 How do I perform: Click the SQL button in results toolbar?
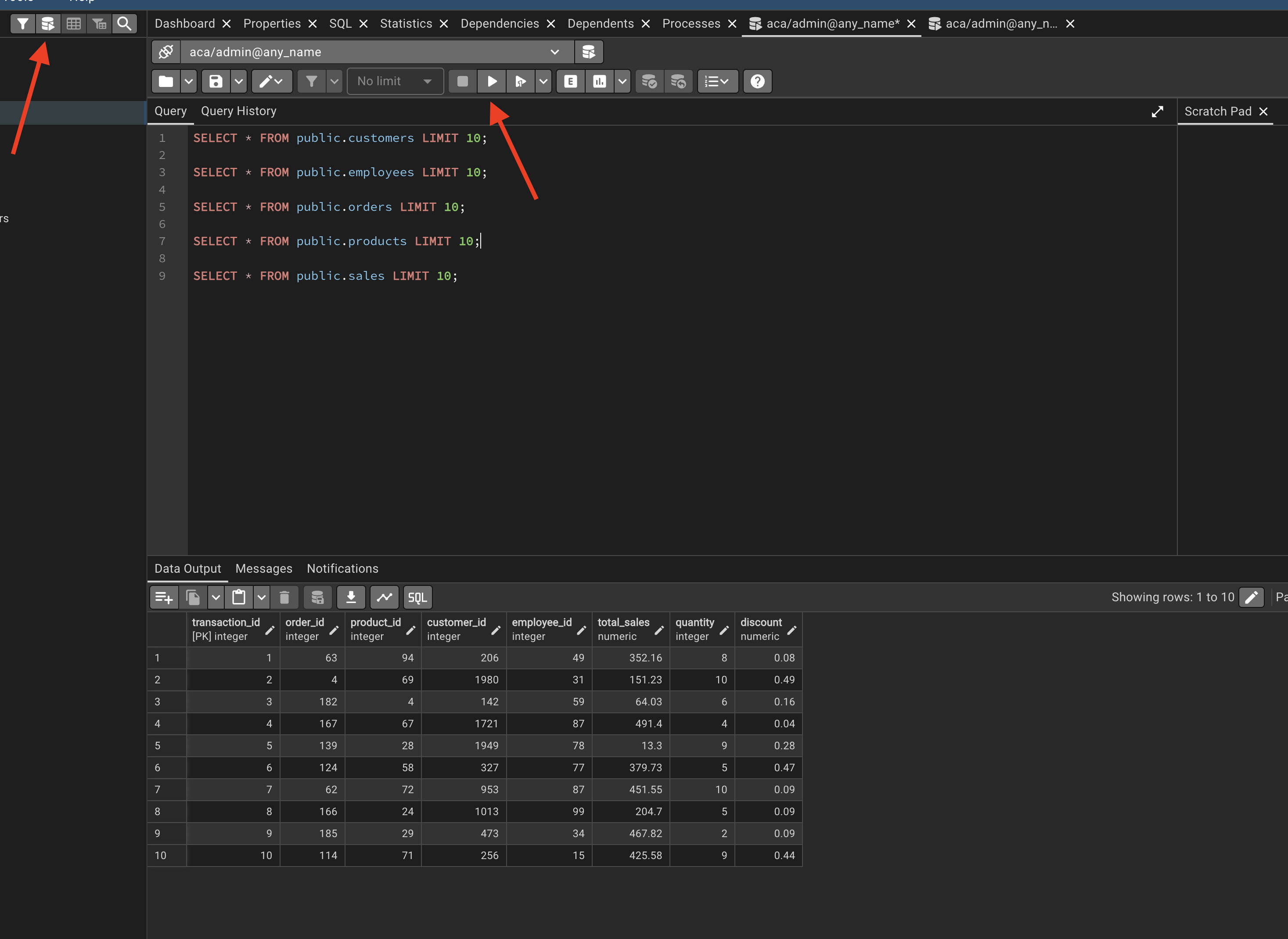(x=417, y=597)
